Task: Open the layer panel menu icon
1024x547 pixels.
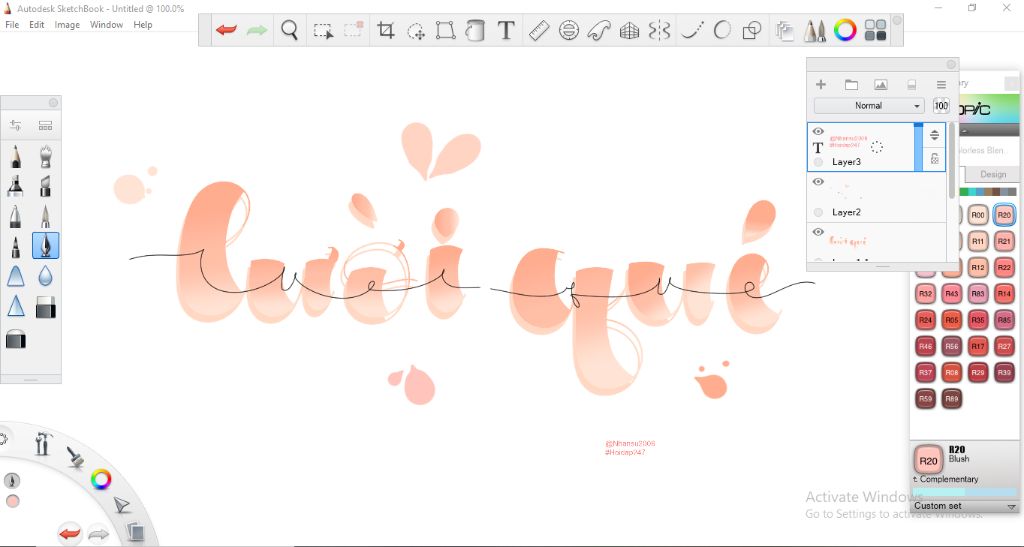Action: (x=941, y=84)
